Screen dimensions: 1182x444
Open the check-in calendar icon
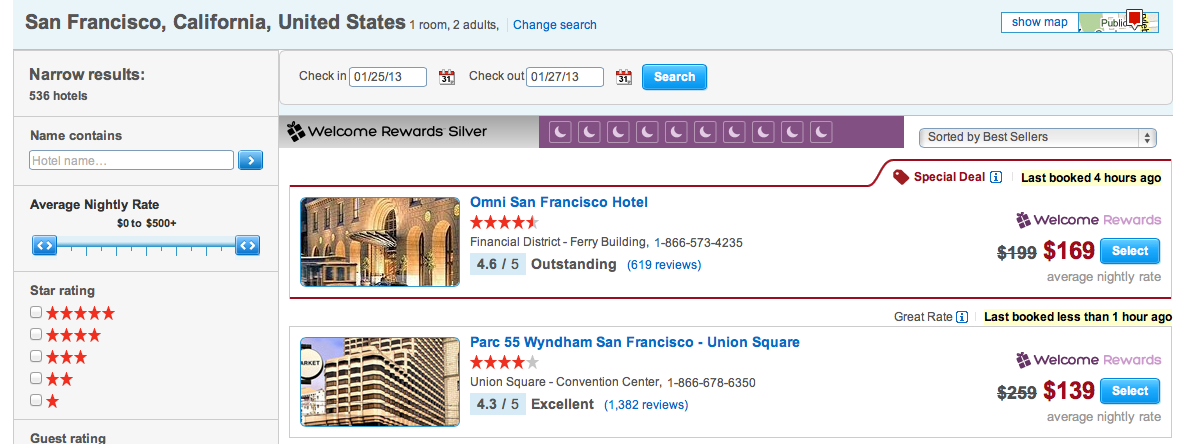pos(447,77)
